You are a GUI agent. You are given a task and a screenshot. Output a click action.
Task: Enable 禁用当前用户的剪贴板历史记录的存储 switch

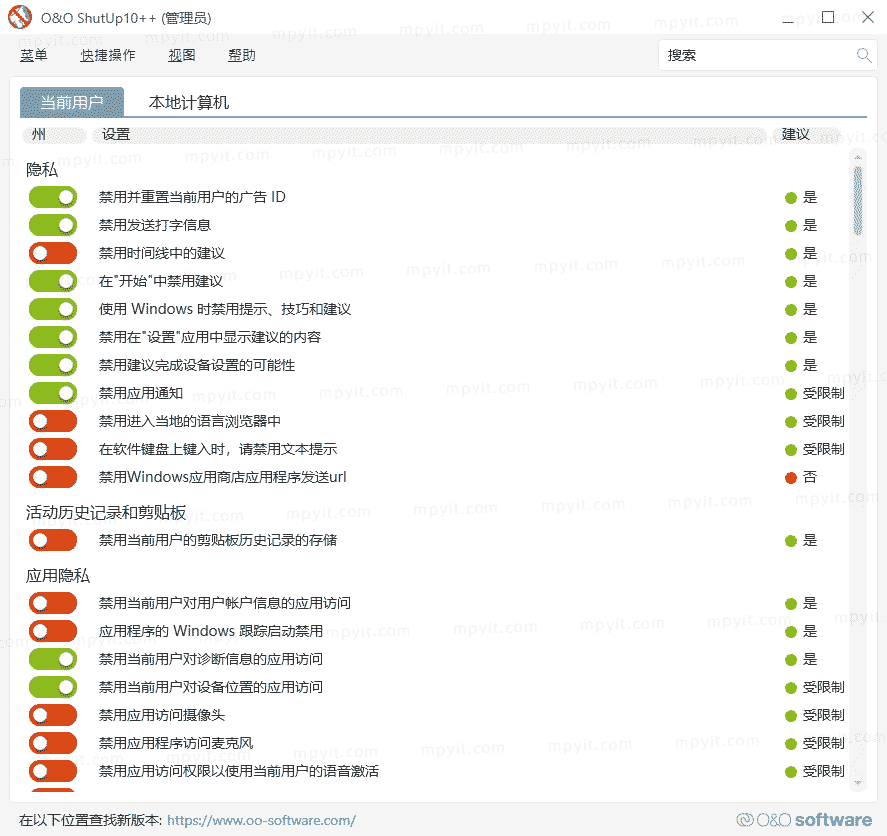coord(53,540)
